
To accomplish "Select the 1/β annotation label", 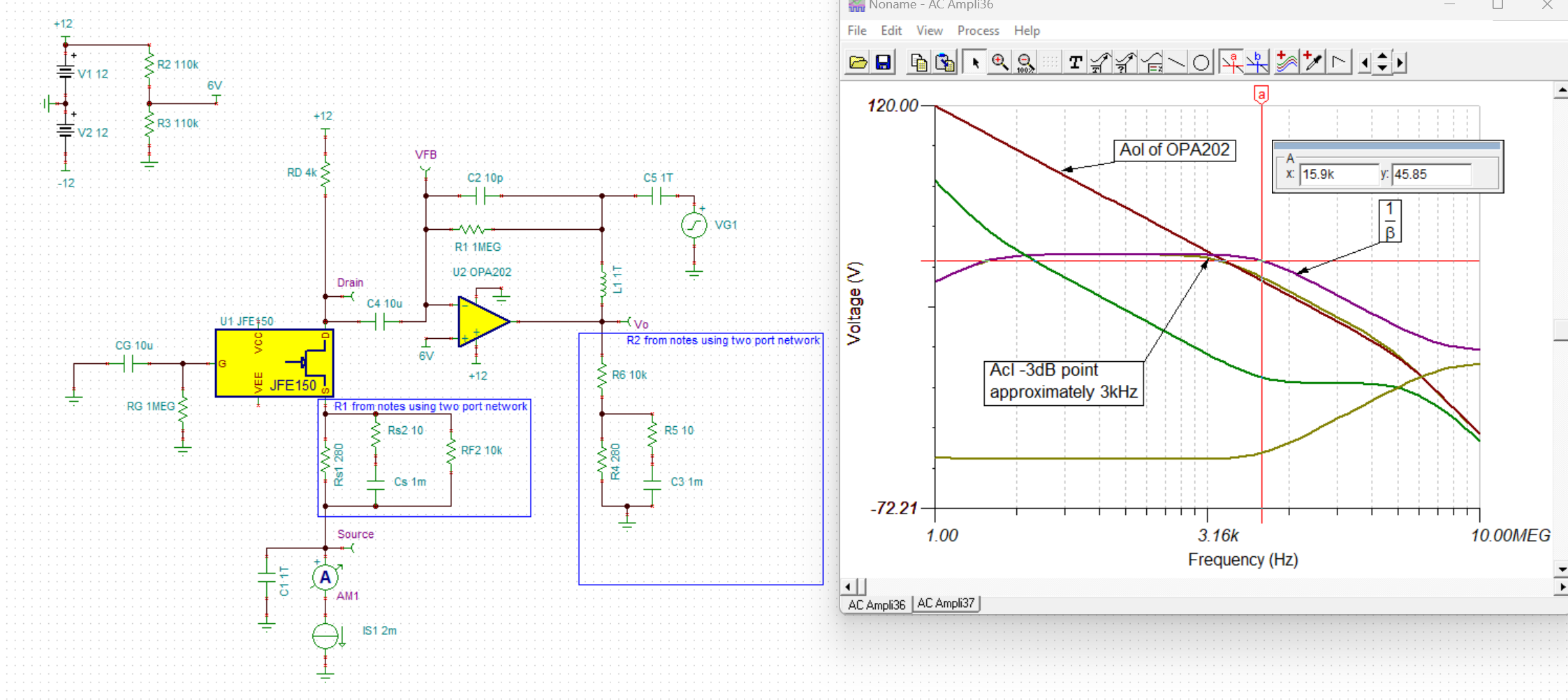I will pyautogui.click(x=1389, y=221).
